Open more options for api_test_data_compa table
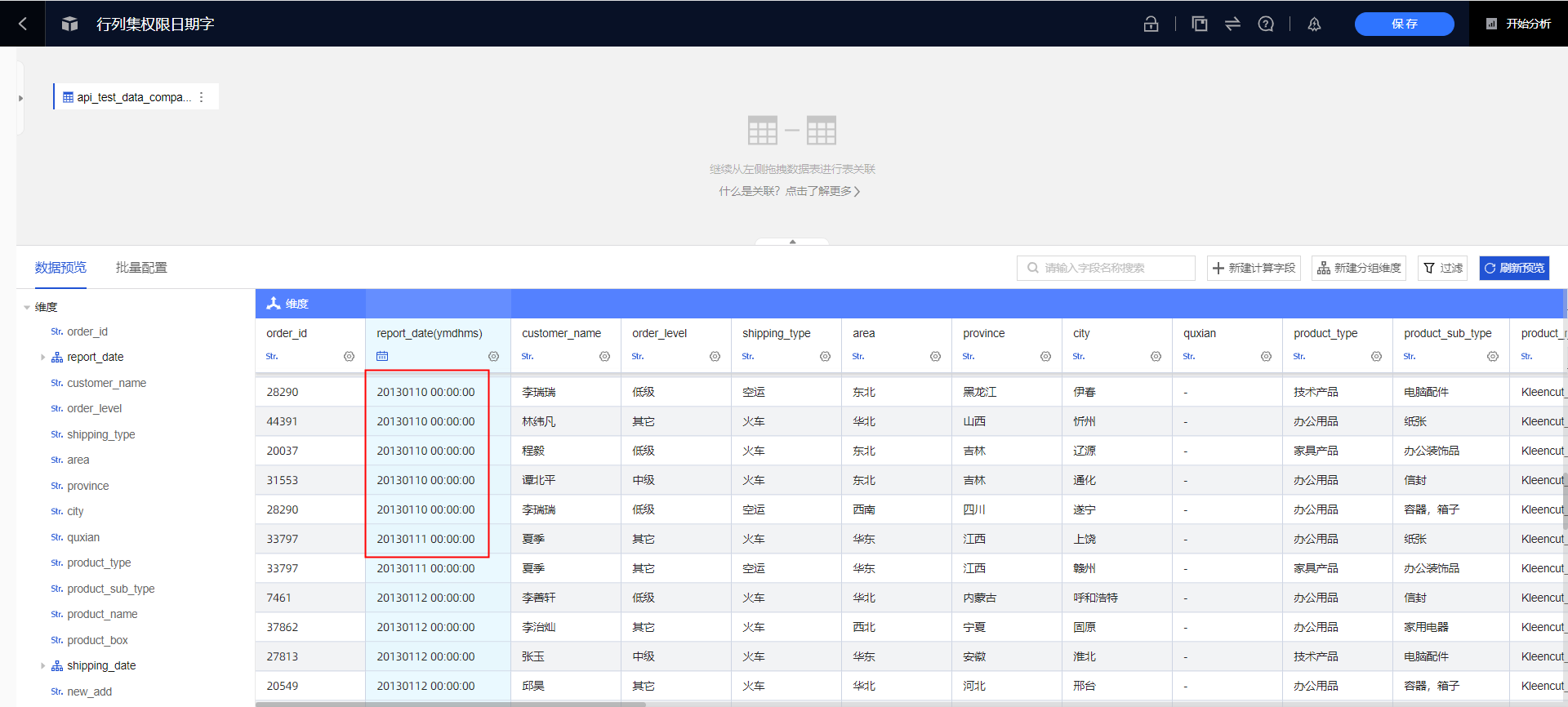This screenshot has width=1568, height=707. pos(202,97)
